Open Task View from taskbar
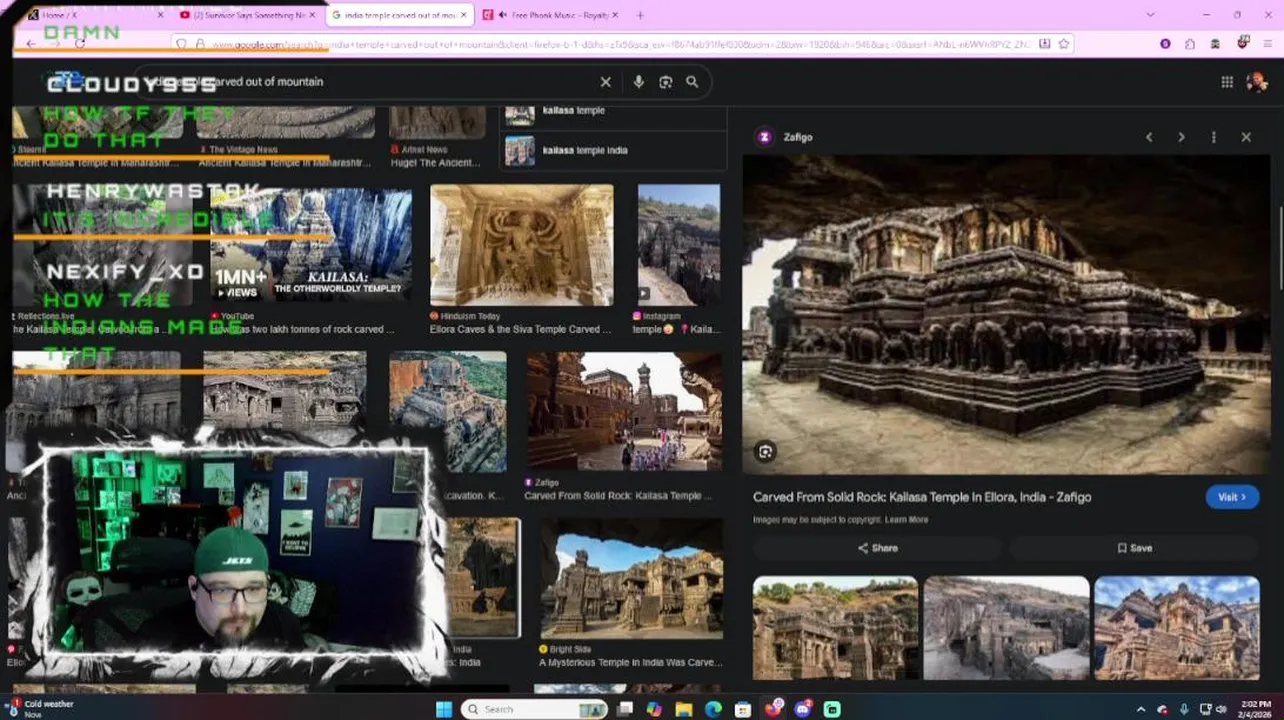 (625, 709)
